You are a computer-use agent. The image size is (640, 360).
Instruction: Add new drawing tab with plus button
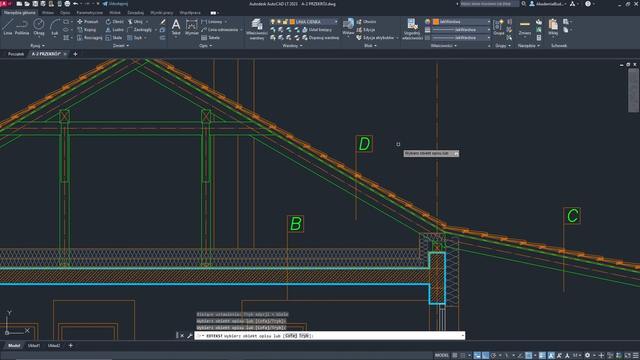pyautogui.click(x=75, y=54)
